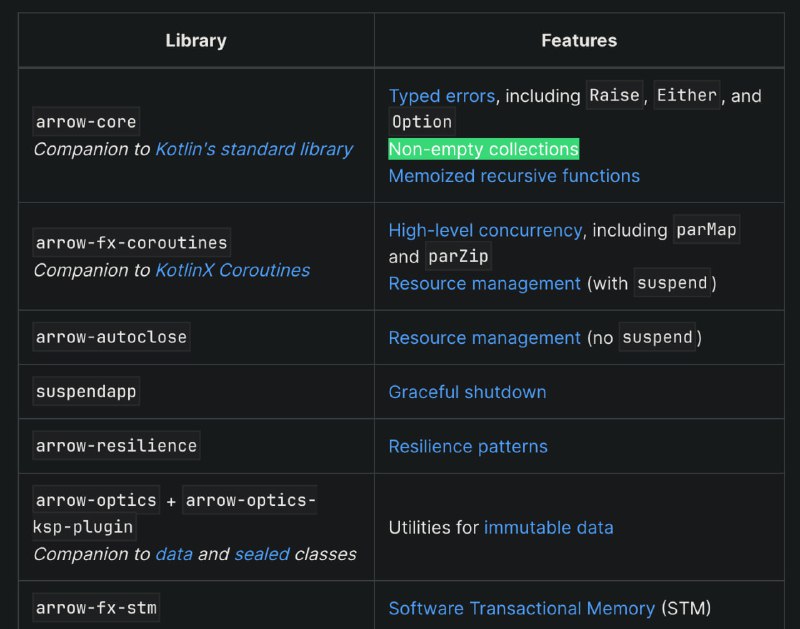Click the arrow-core code label
The width and height of the screenshot is (800, 629).
point(86,122)
